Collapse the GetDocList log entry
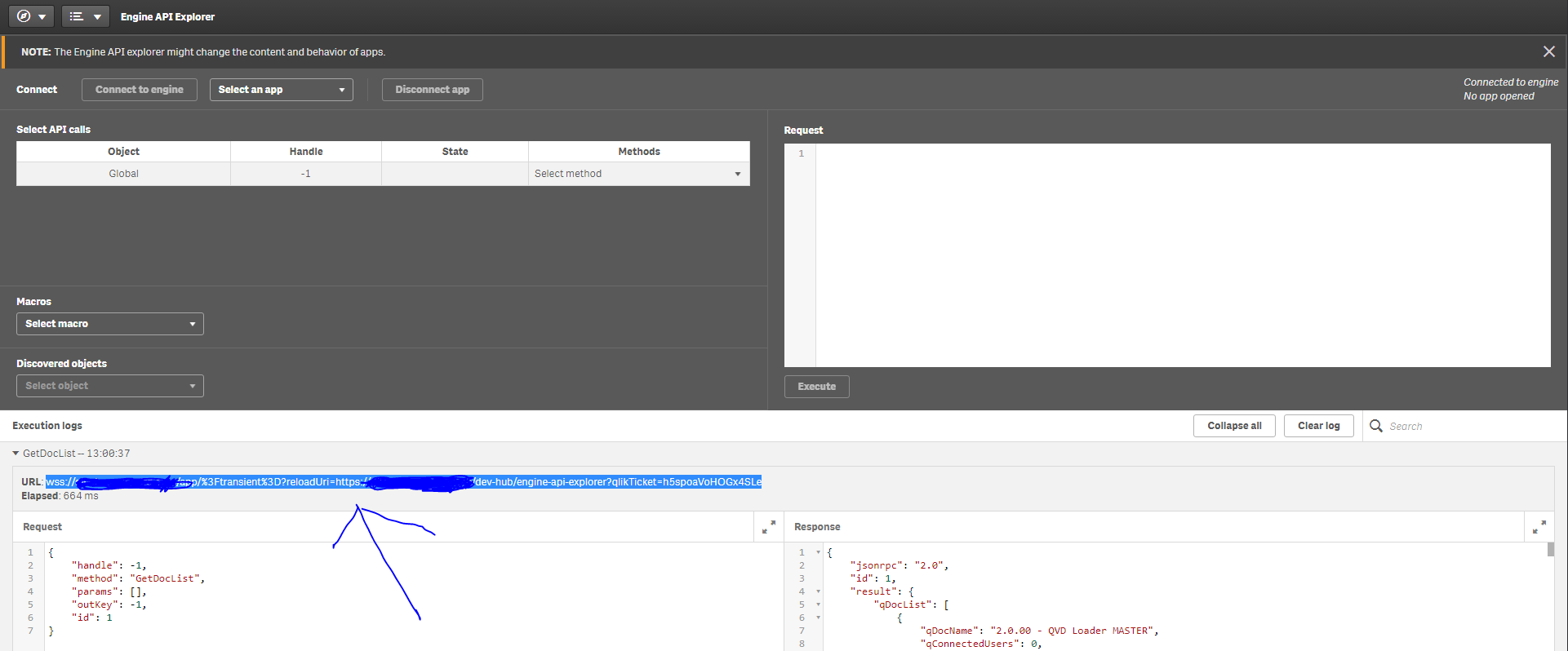The width and height of the screenshot is (1568, 651). [x=16, y=453]
